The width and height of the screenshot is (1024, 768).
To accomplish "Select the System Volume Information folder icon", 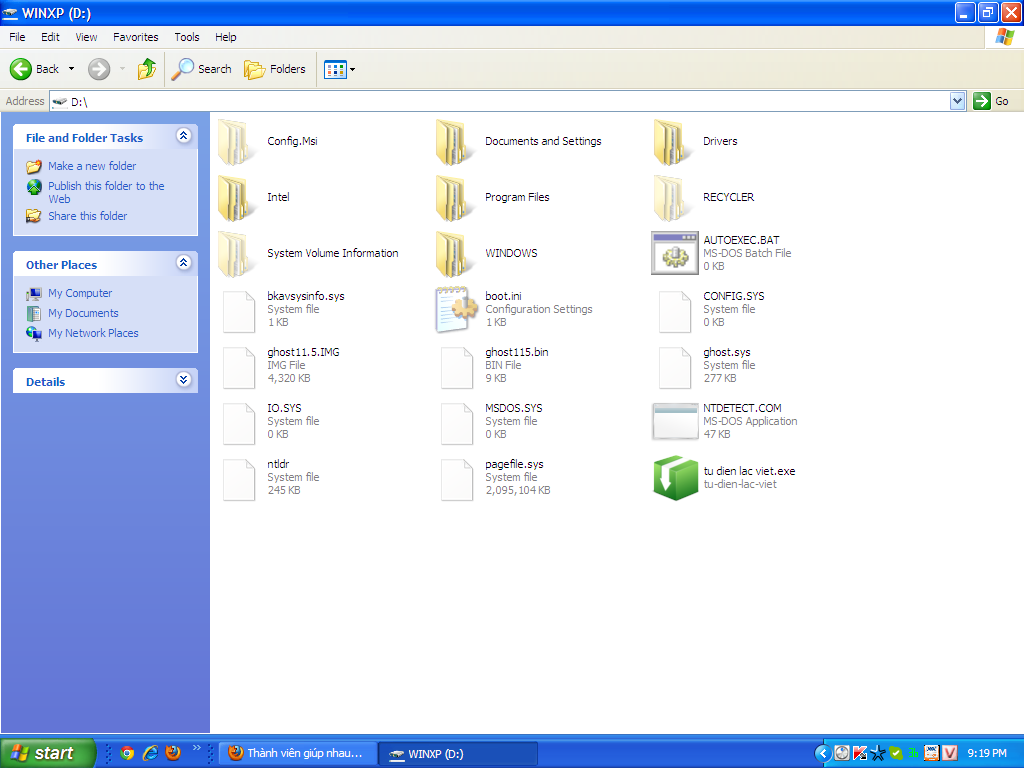I will tap(236, 254).
